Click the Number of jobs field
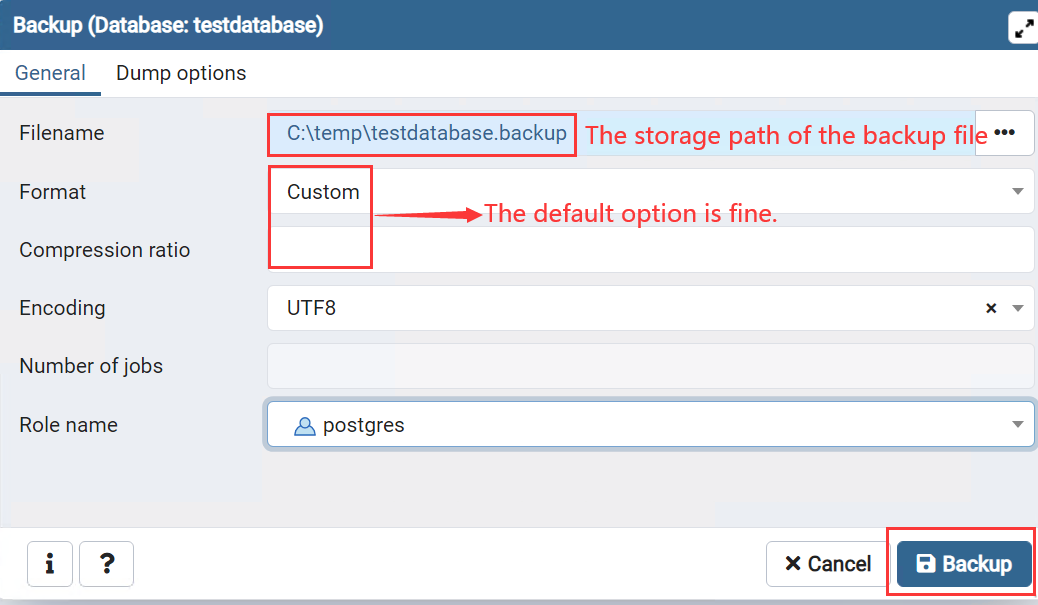Viewport: 1038px width, 605px height. pos(650,367)
